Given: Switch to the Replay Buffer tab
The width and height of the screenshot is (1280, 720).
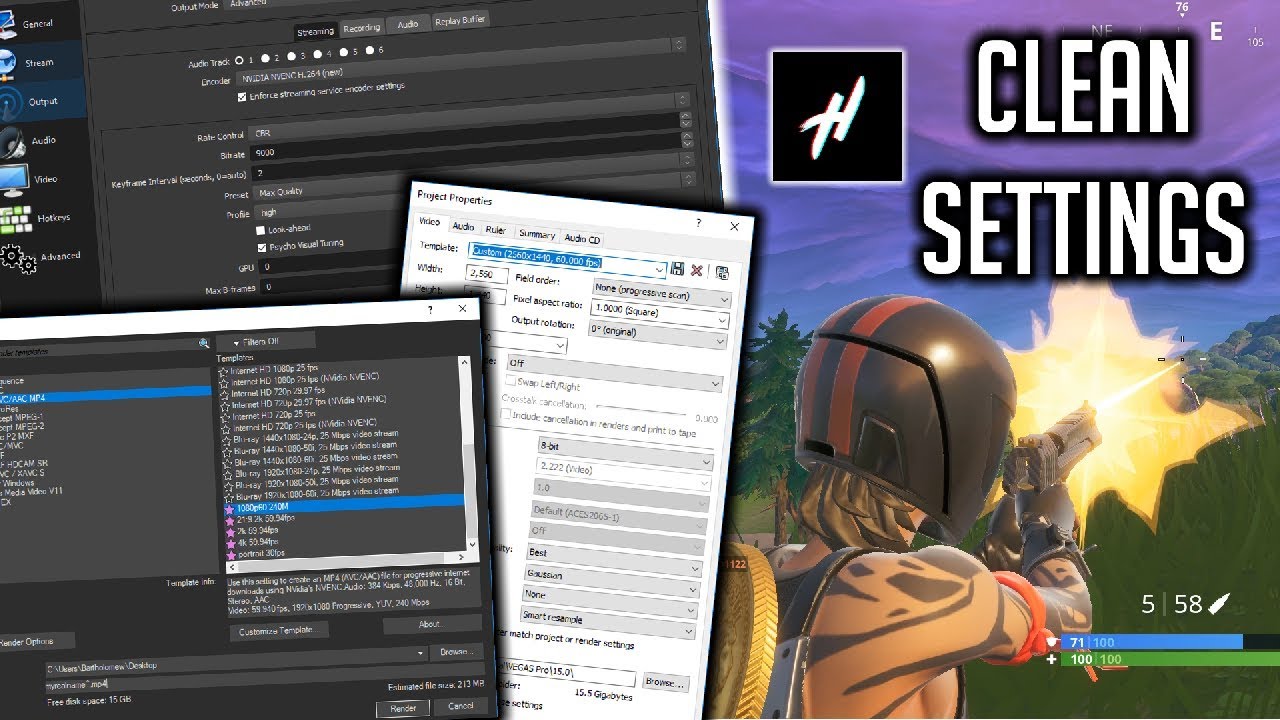Looking at the screenshot, I should 461,20.
